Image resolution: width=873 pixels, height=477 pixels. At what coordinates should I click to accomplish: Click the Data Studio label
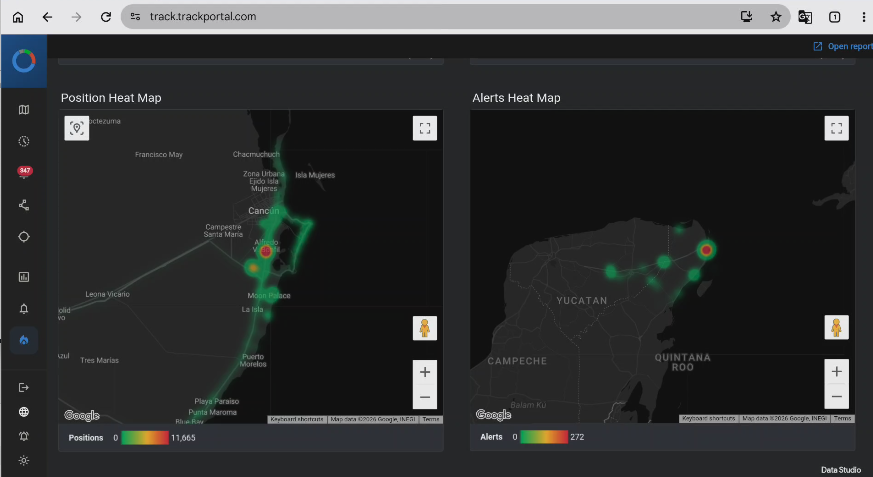click(x=841, y=470)
